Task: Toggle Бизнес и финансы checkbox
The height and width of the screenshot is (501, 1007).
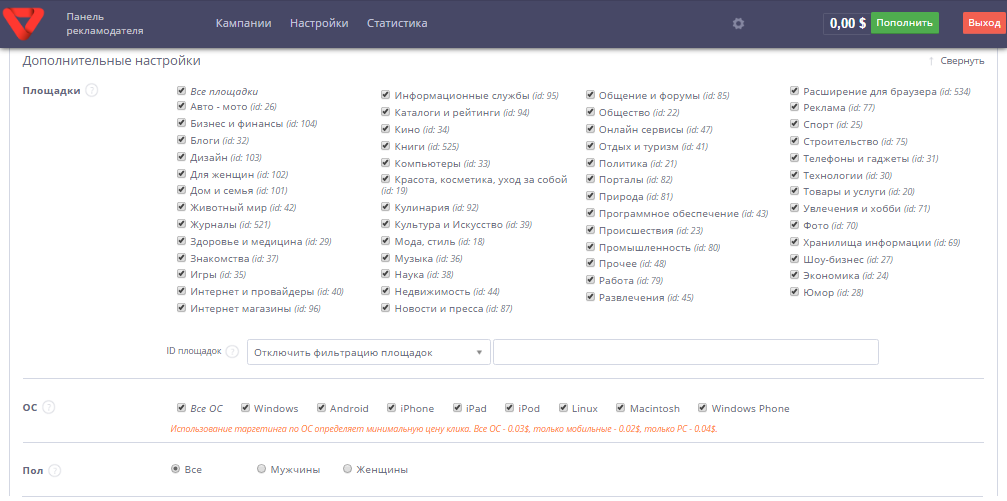Action: [181, 123]
